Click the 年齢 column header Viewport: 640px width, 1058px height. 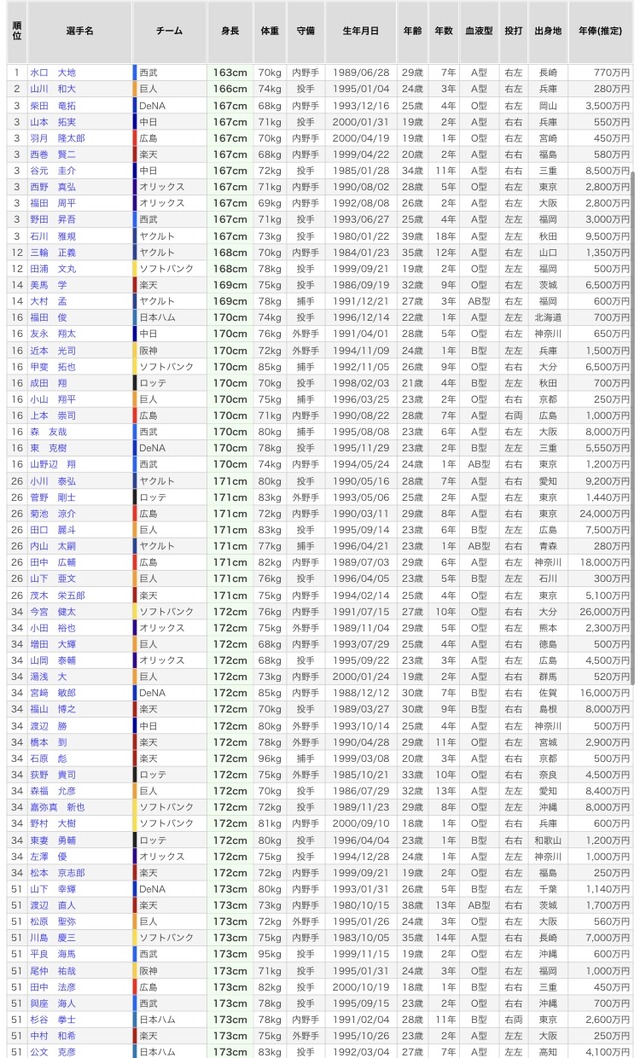pos(412,31)
